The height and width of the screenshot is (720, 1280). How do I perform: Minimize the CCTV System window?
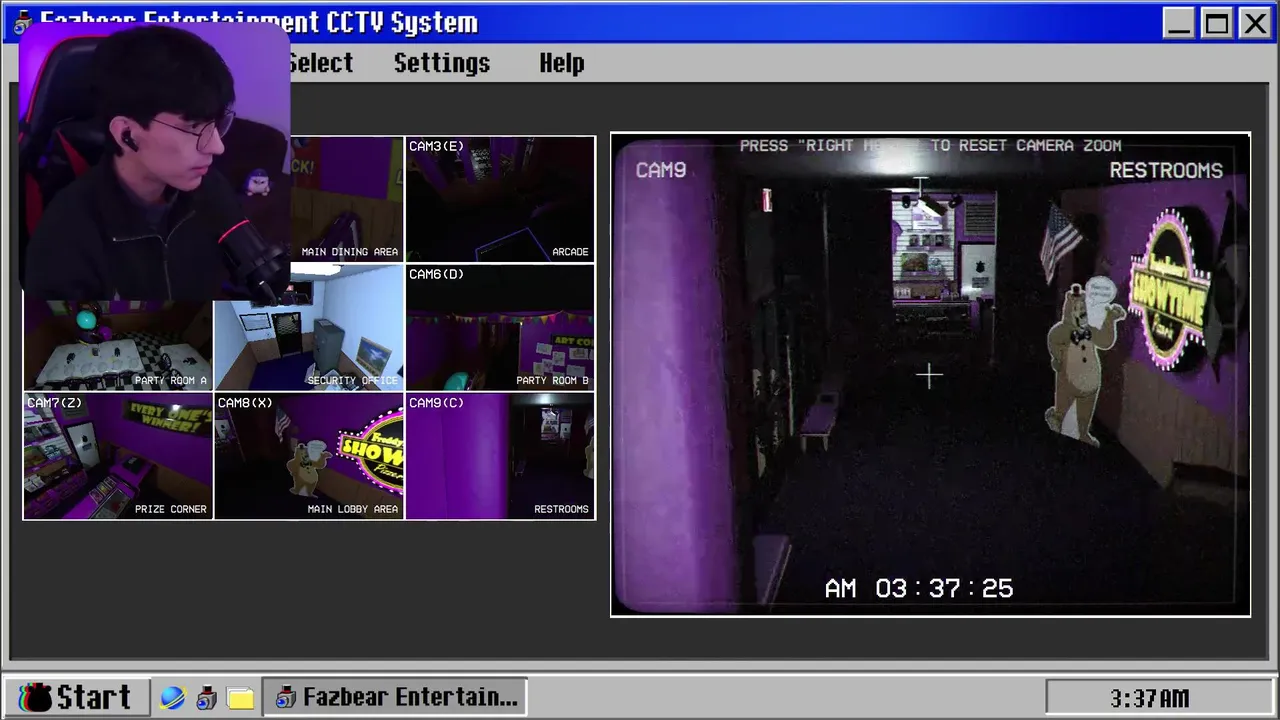tap(1179, 23)
